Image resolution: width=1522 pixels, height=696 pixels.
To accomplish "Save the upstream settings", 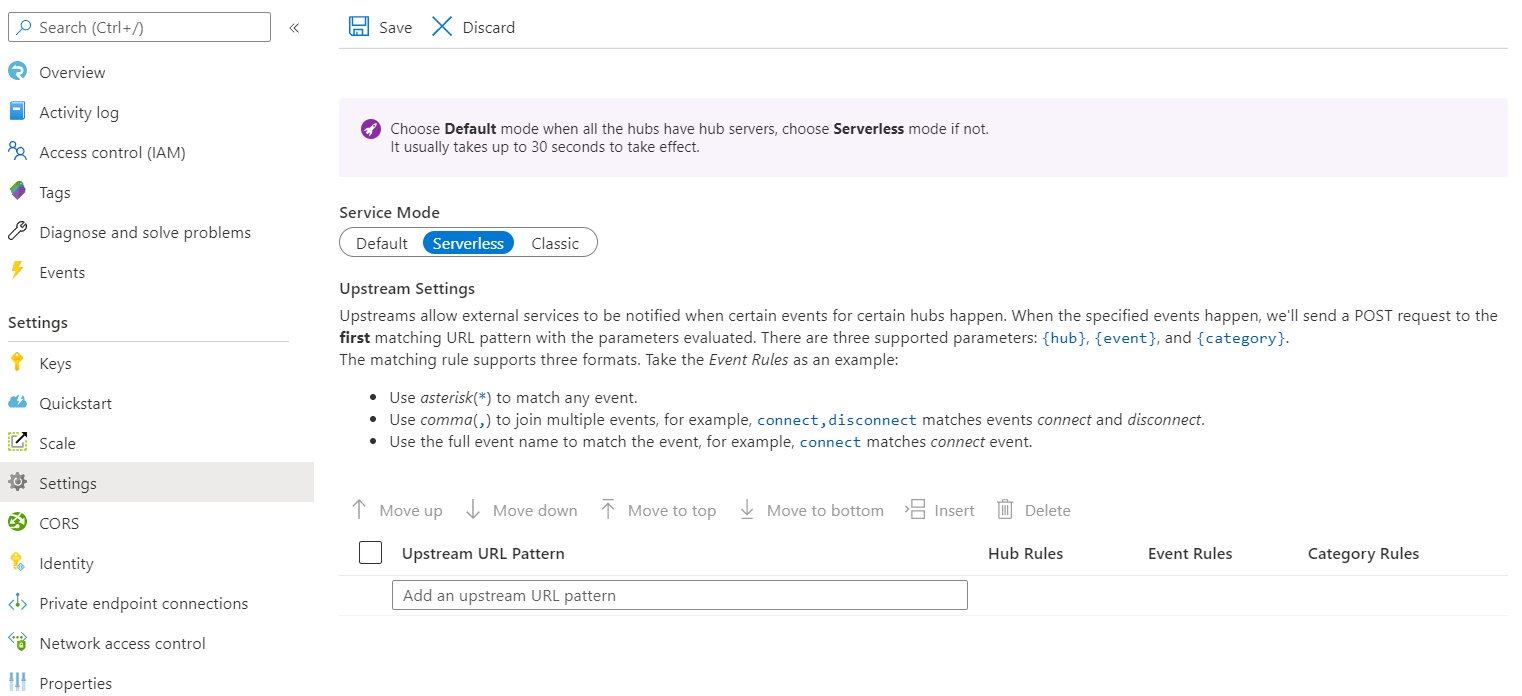I will tap(380, 27).
